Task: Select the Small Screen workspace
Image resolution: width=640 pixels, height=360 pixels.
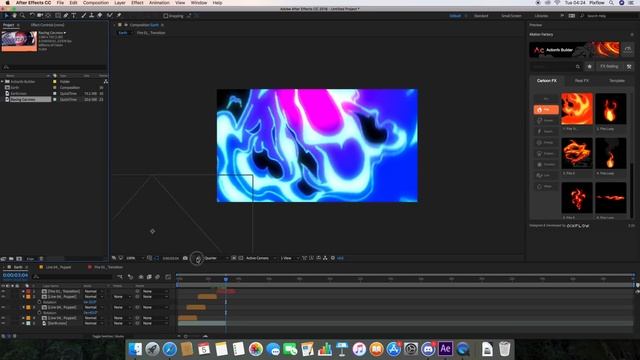Action: [x=511, y=16]
